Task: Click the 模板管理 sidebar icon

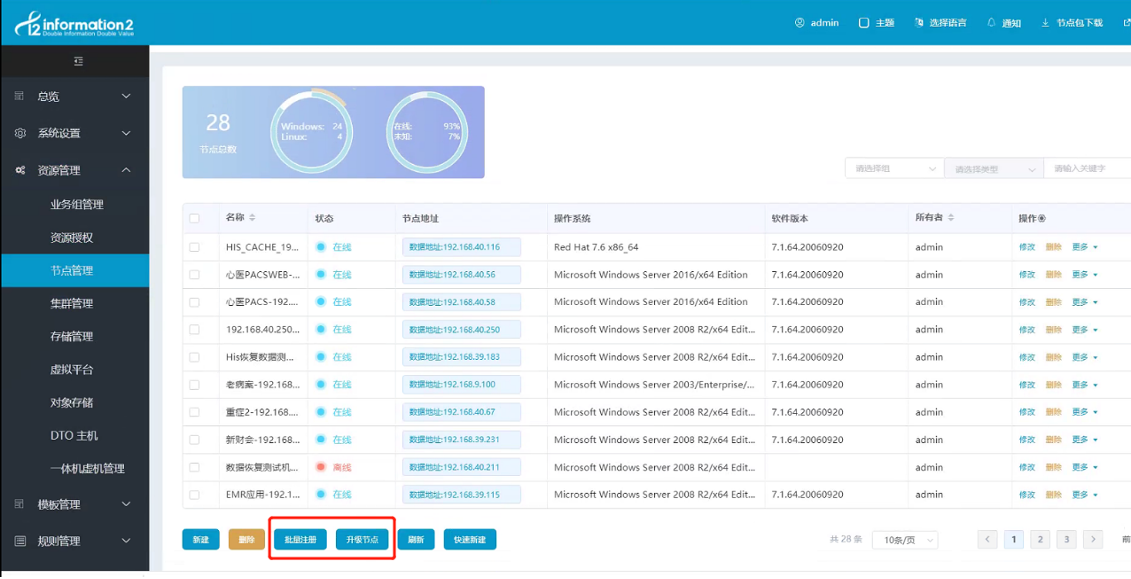Action: pos(20,505)
